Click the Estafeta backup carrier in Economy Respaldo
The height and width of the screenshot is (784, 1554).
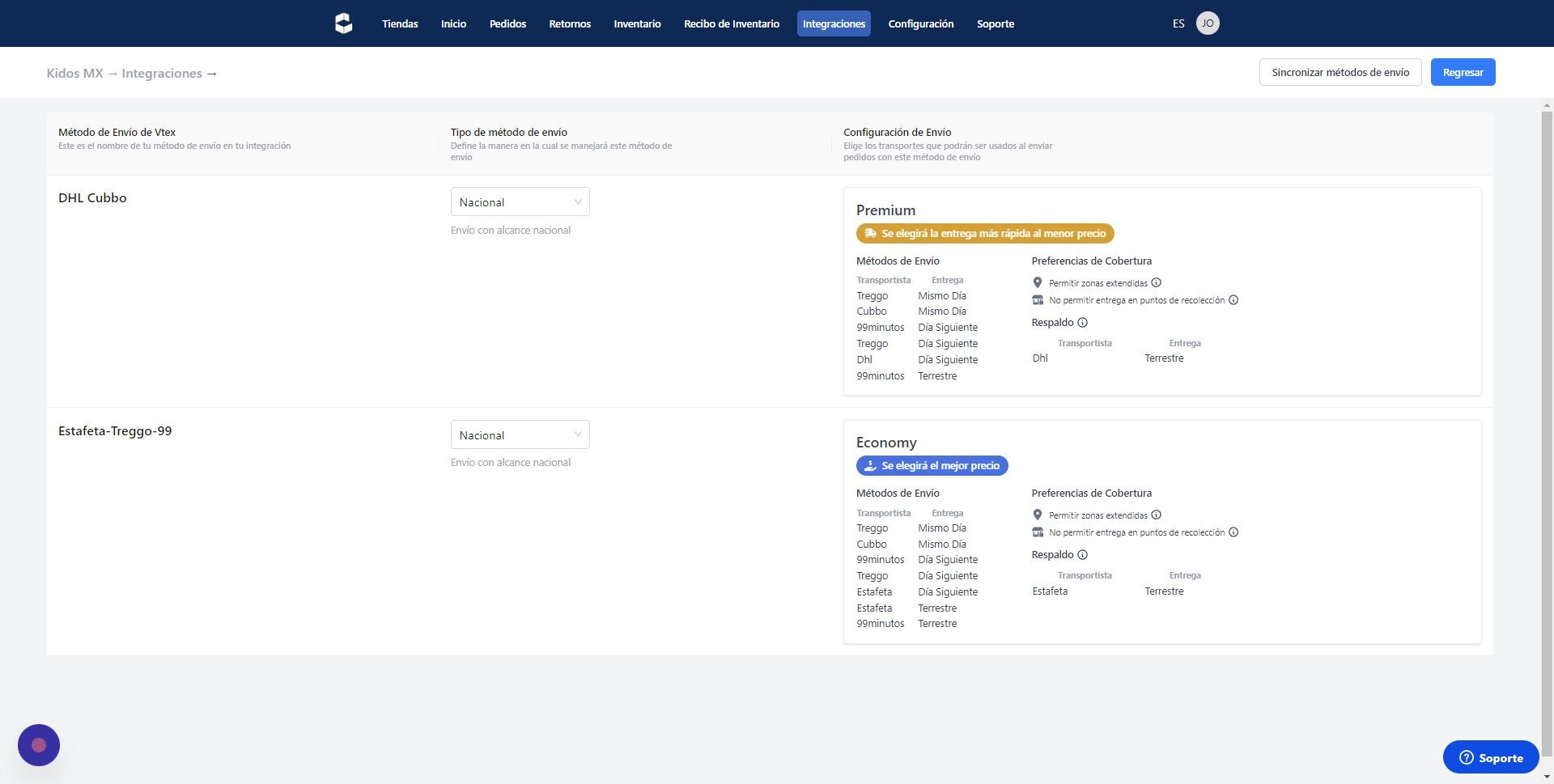coord(1050,591)
